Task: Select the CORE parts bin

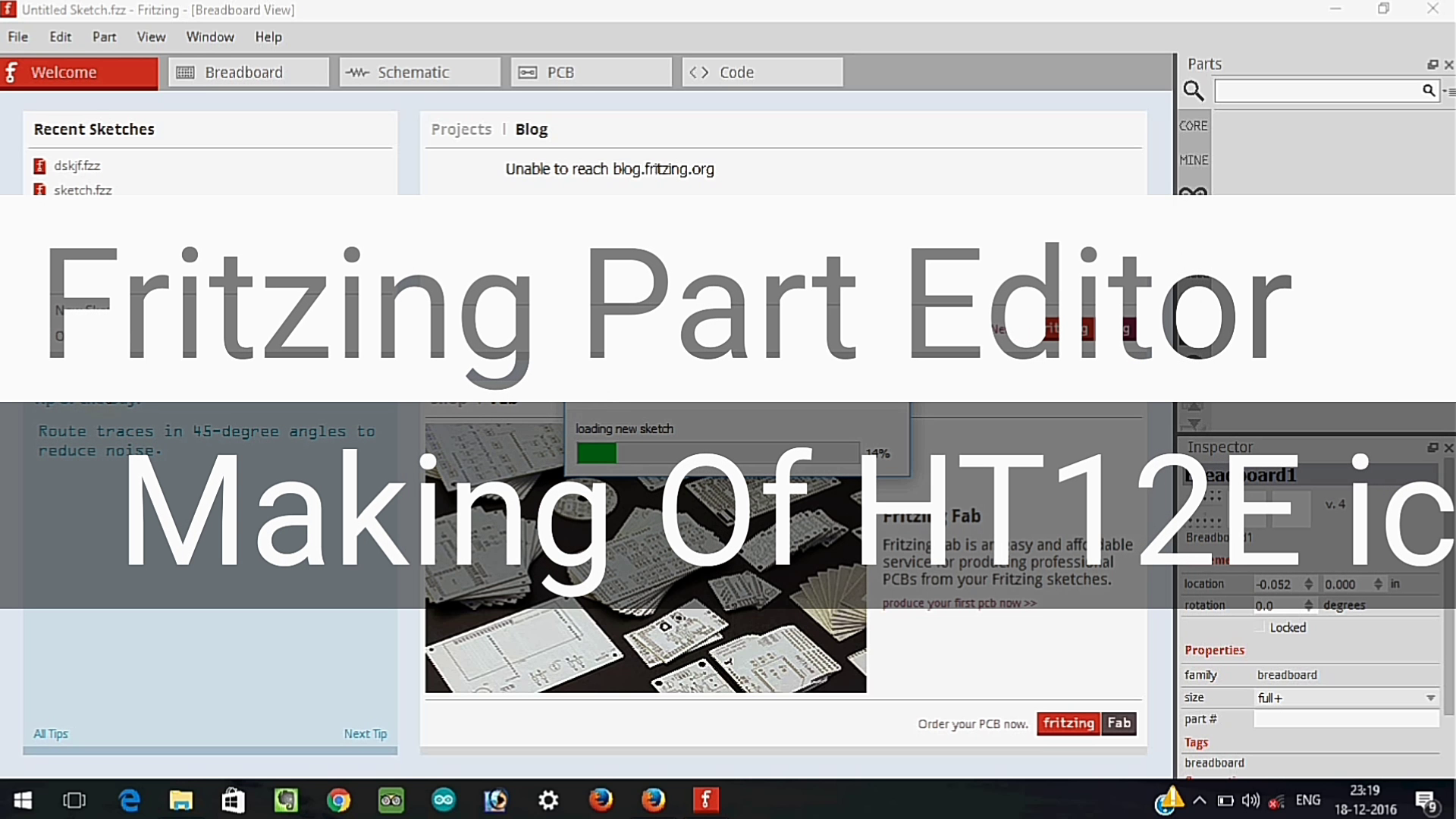Action: 1194,126
